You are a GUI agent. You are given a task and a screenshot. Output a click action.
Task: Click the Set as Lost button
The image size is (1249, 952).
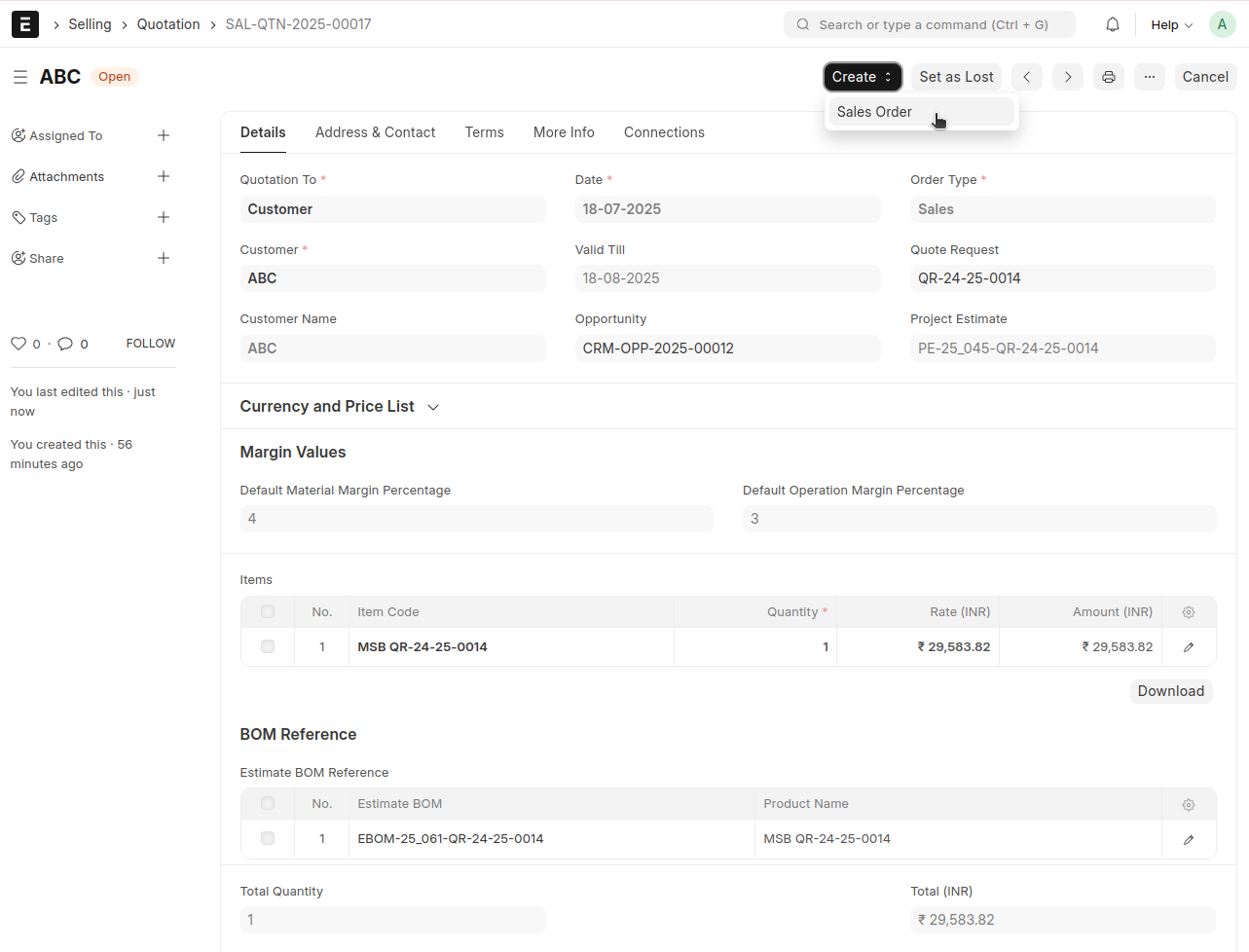pos(956,77)
